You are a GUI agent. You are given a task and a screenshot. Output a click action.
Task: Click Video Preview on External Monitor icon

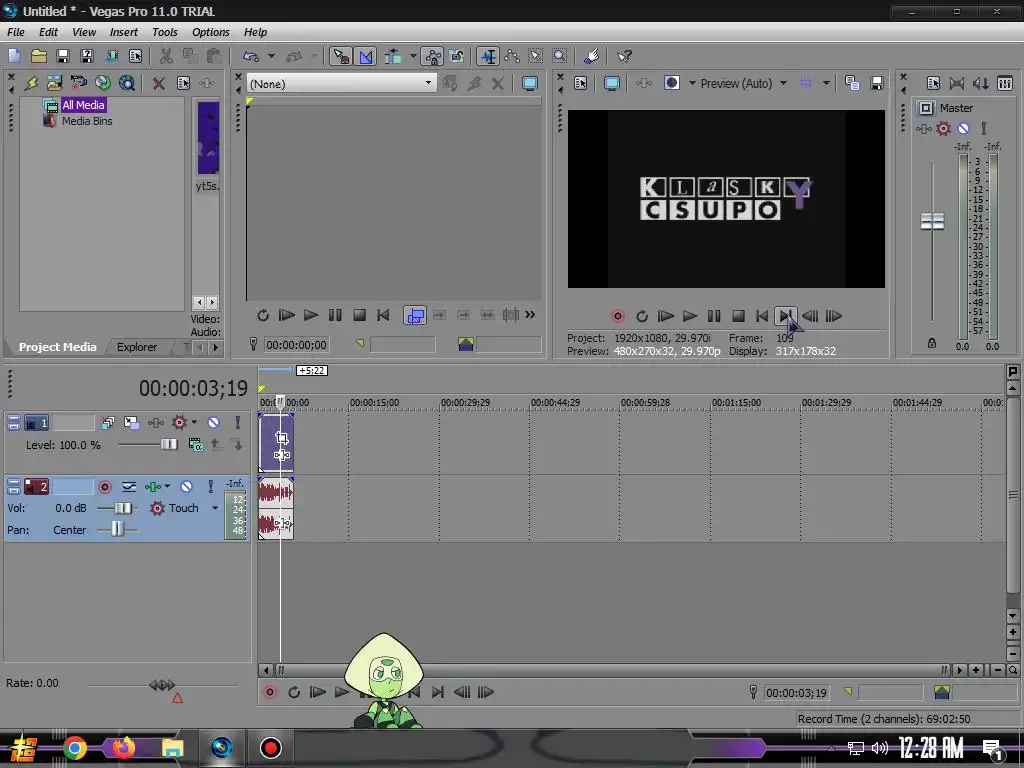coord(611,83)
